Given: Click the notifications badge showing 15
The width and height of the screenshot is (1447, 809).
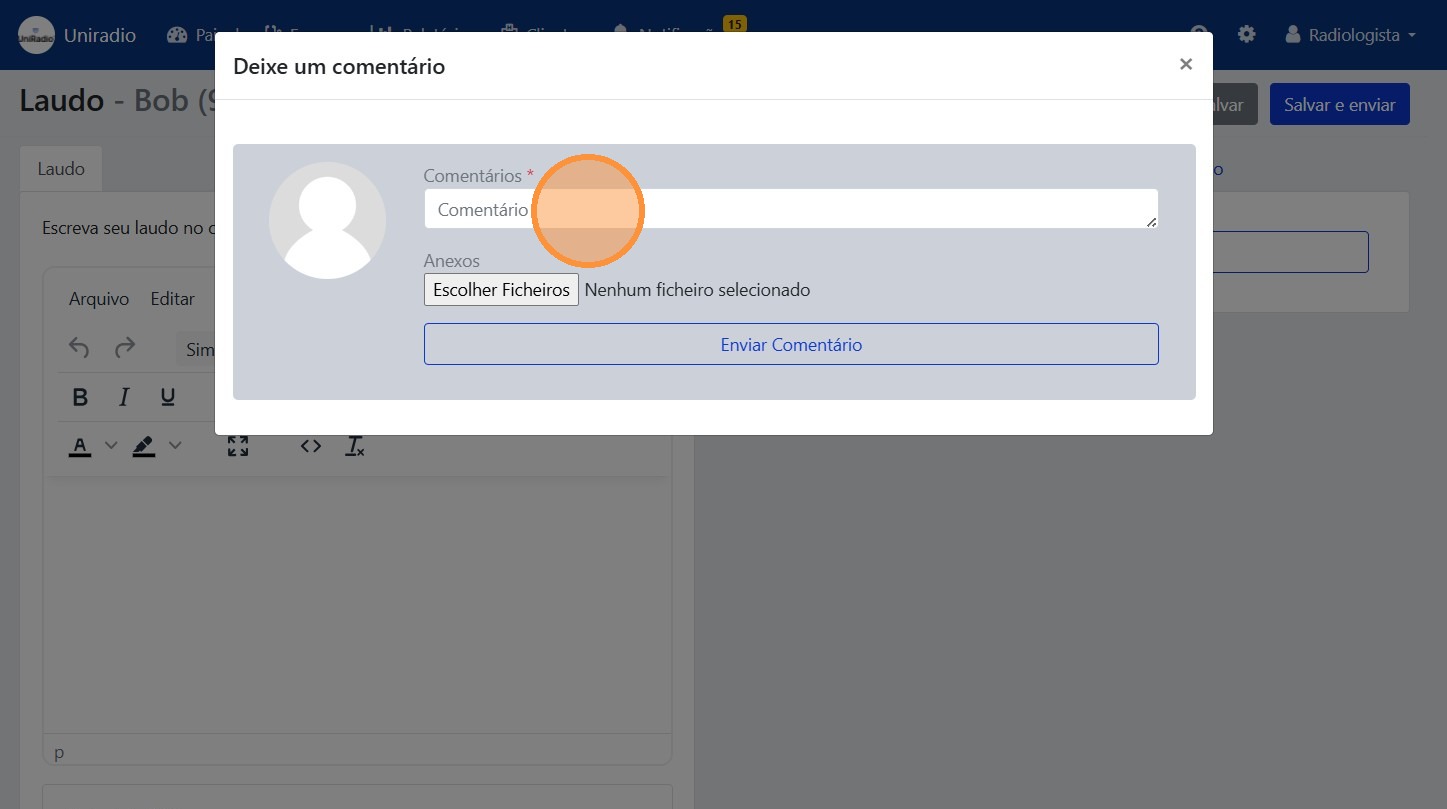Looking at the screenshot, I should coord(734,24).
